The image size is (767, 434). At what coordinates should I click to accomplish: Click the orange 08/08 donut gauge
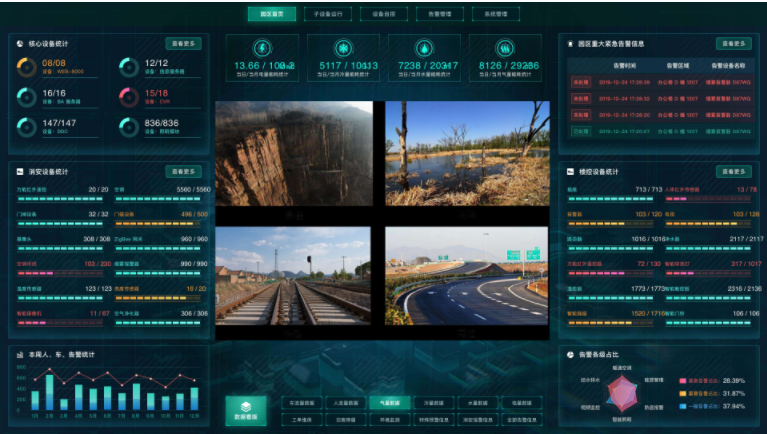click(x=26, y=67)
